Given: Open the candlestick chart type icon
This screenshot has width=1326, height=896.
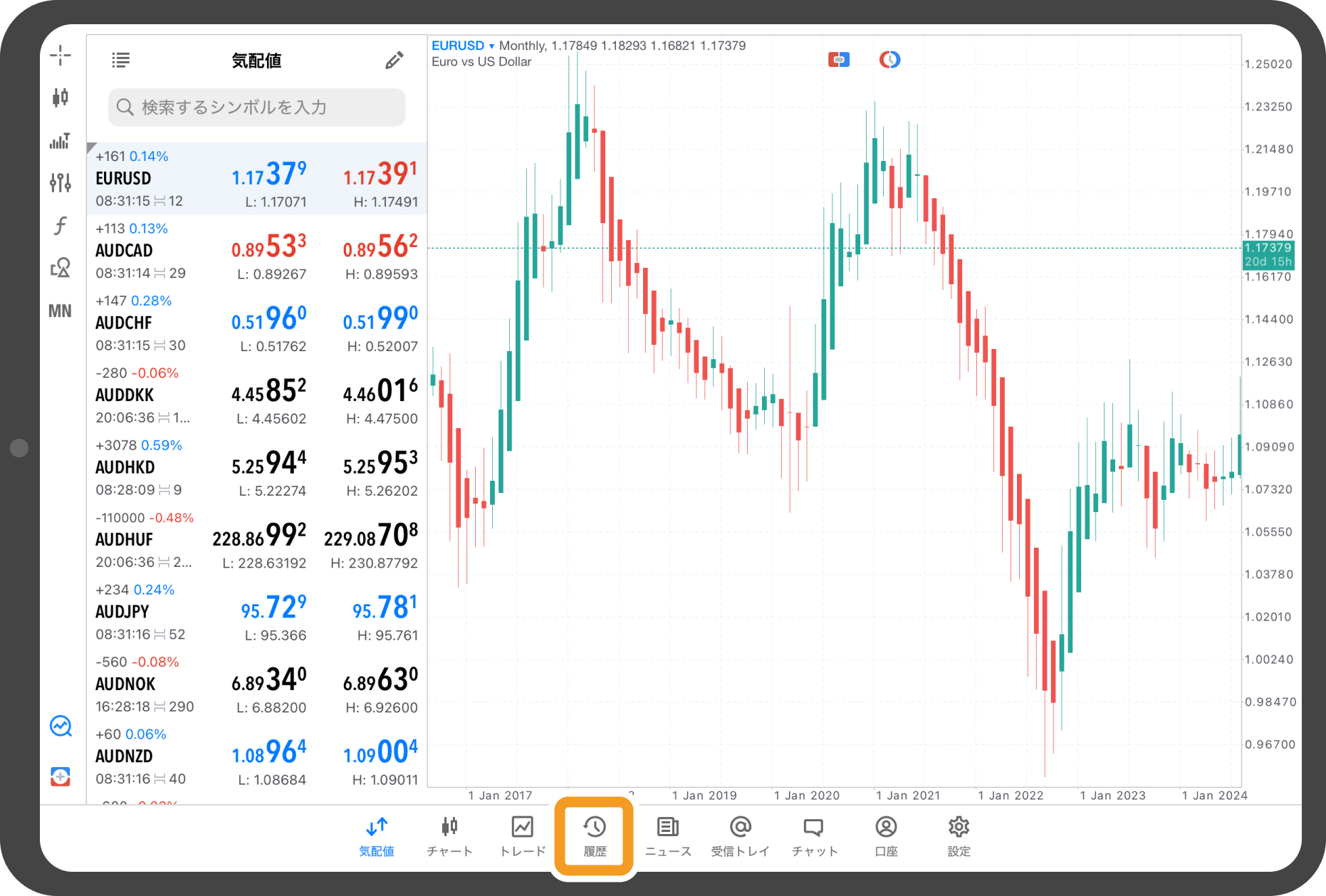Looking at the screenshot, I should coord(61,98).
